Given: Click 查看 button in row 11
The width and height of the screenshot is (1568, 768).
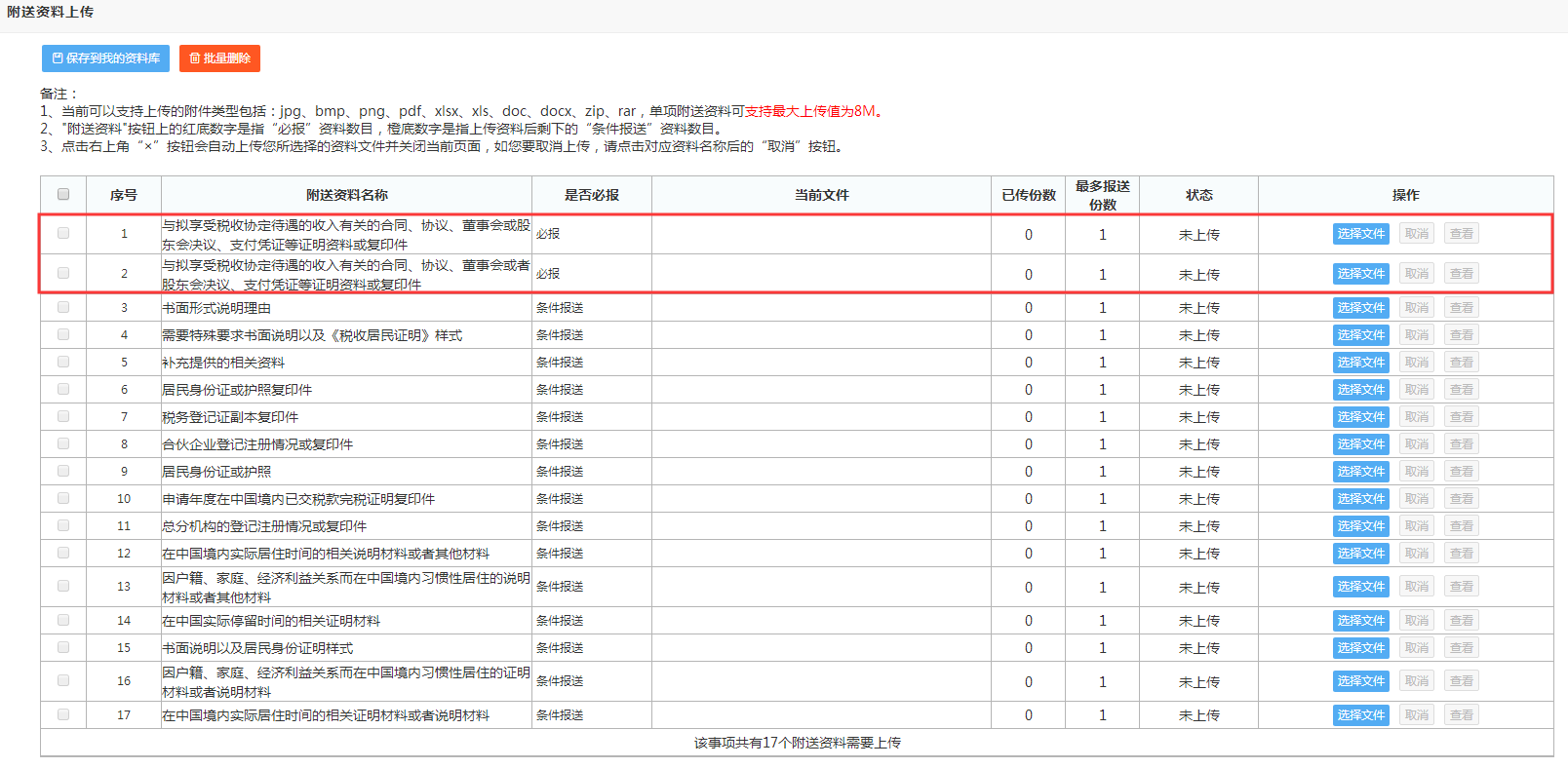Looking at the screenshot, I should pyautogui.click(x=1462, y=526).
